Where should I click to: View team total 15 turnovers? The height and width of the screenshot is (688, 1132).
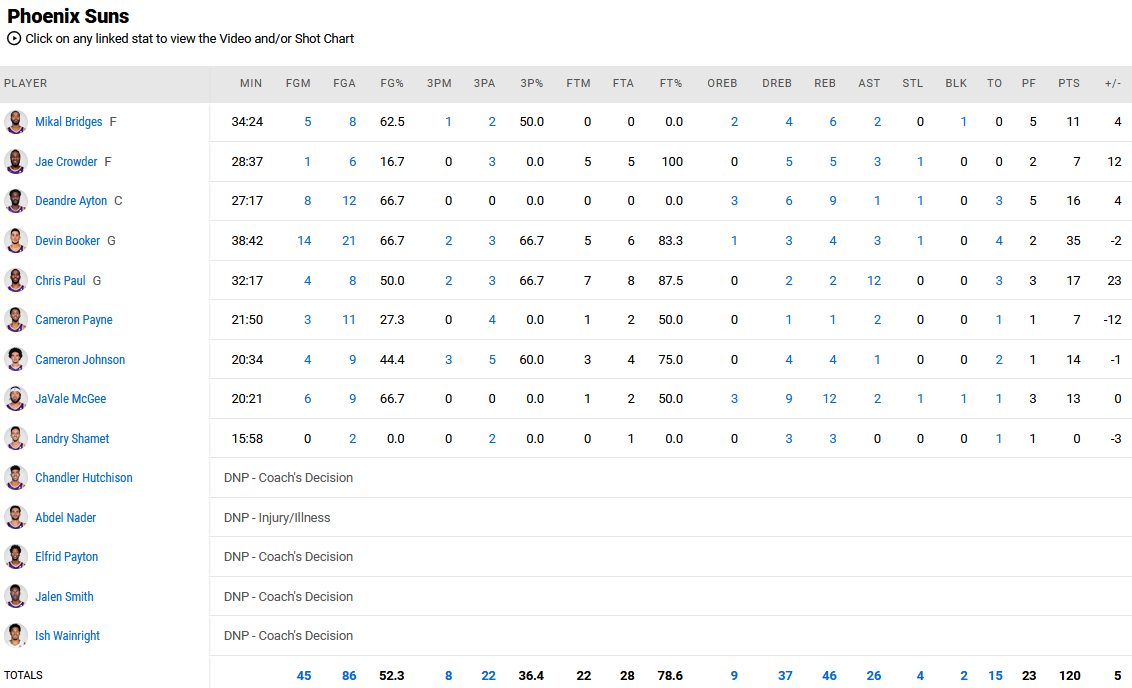[995, 676]
